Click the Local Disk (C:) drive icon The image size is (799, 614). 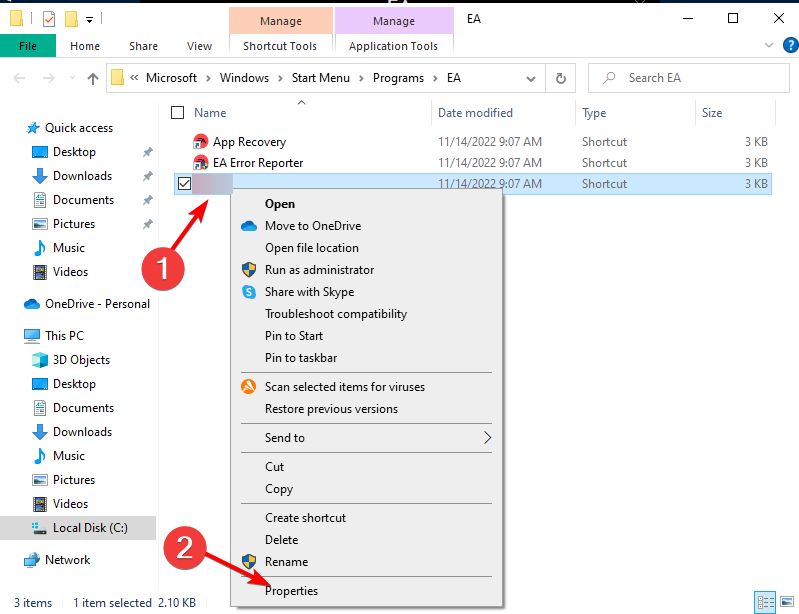39,528
